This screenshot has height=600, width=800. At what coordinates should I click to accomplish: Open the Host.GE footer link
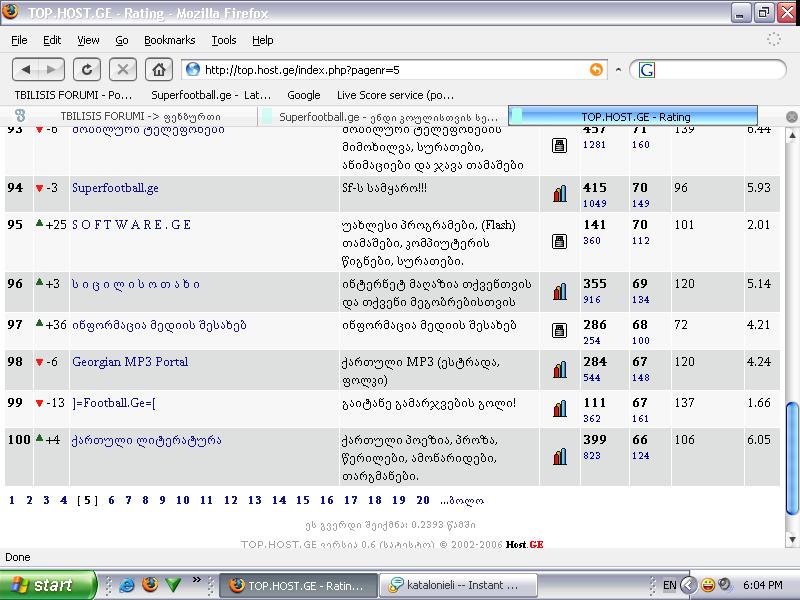(x=524, y=544)
